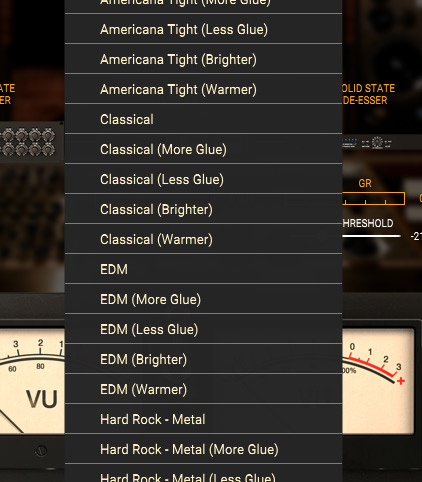Click the de-esser Threshold slider
The image size is (422, 482).
tap(371, 236)
